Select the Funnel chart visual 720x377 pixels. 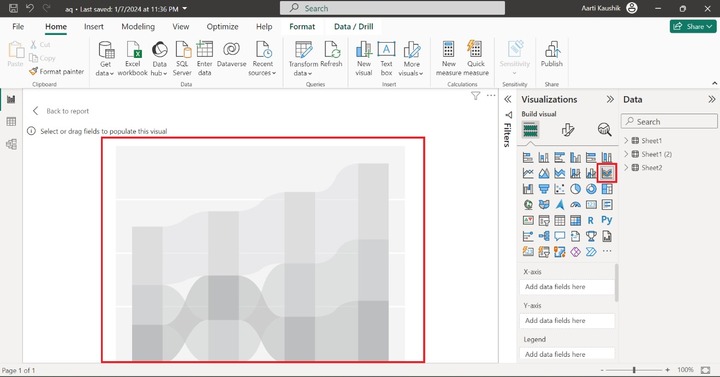pos(544,189)
